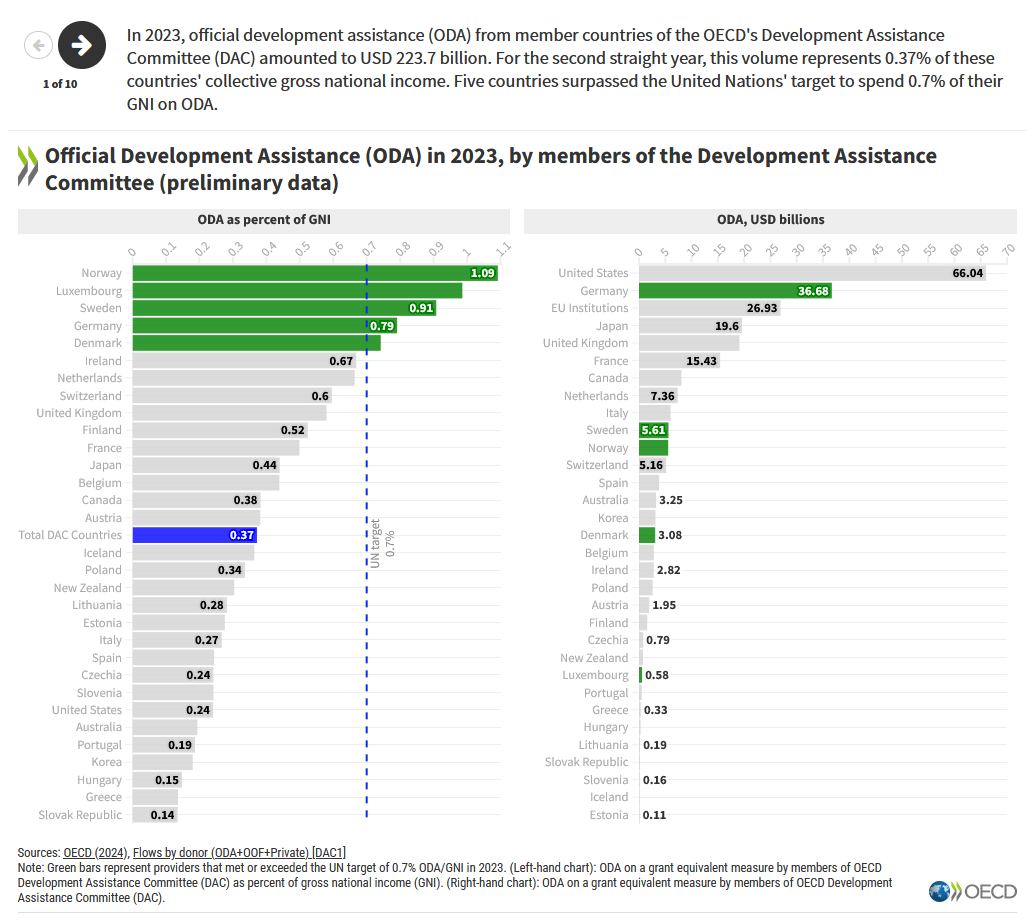
Task: Click Switzerland's 0.6 value label
Action: [320, 396]
